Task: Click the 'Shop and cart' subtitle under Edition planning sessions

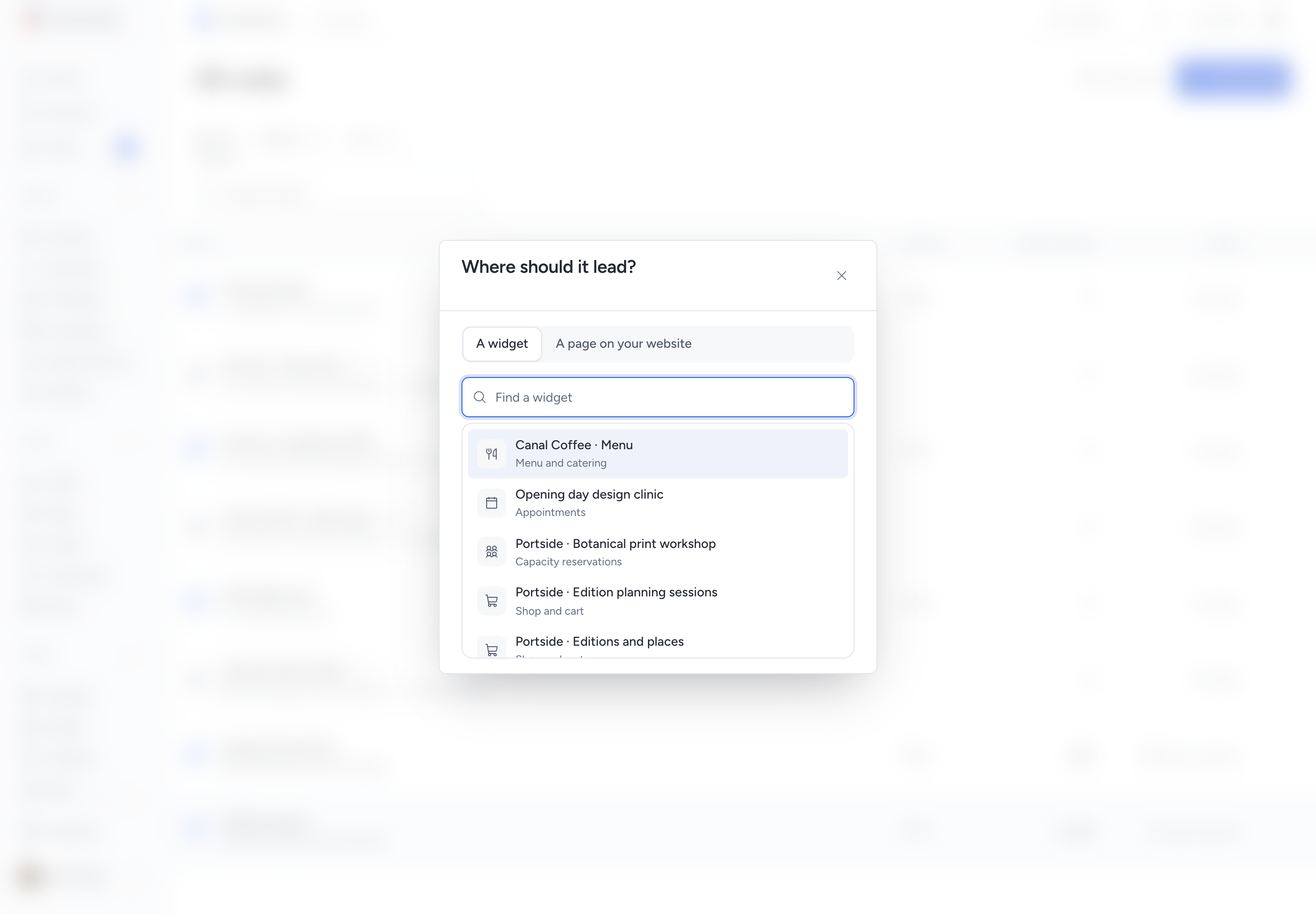Action: pyautogui.click(x=549, y=611)
